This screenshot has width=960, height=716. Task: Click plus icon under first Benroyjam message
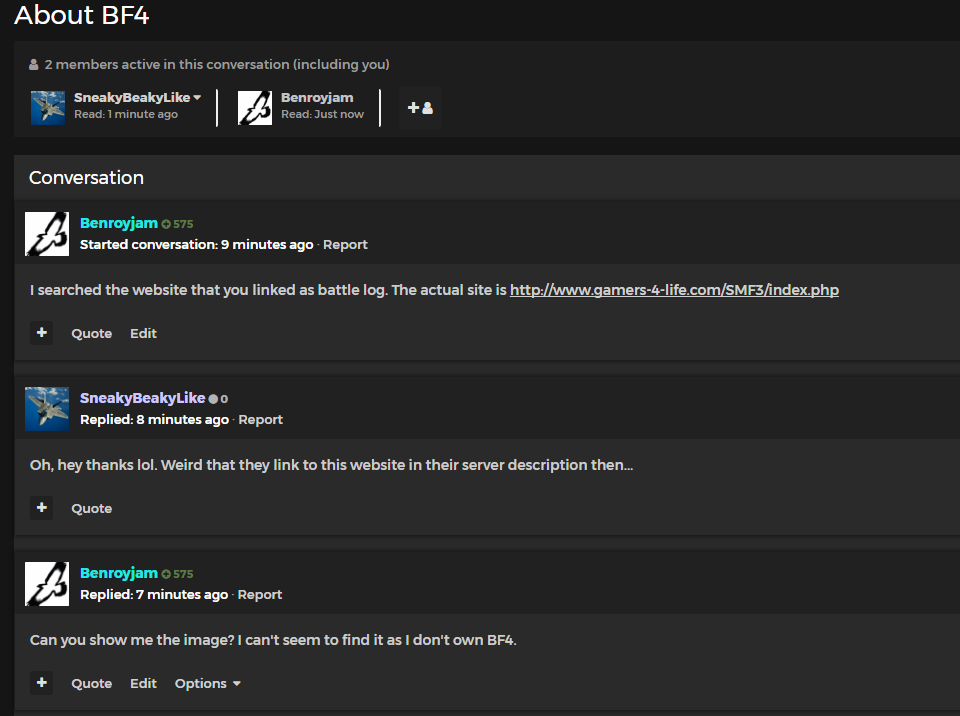click(x=41, y=333)
